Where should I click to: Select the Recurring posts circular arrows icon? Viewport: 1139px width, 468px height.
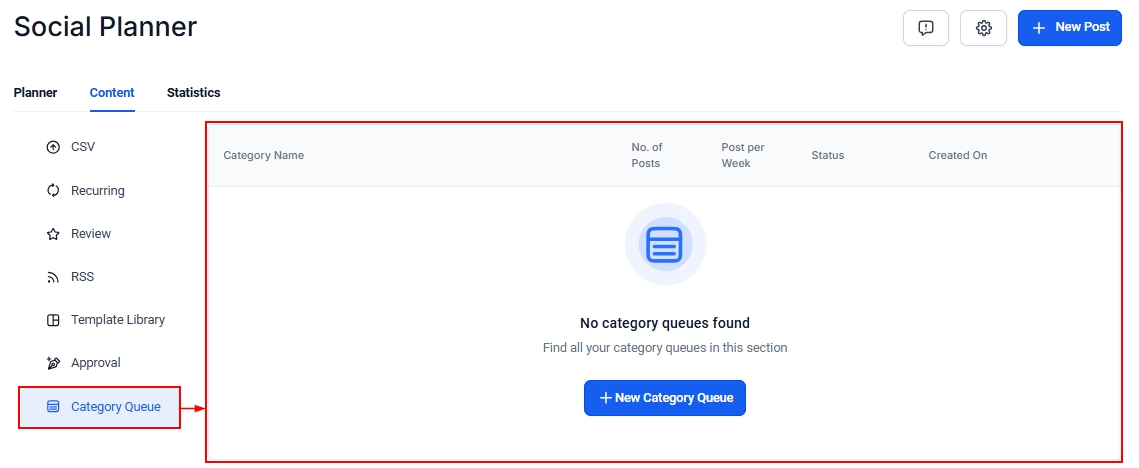click(x=54, y=191)
